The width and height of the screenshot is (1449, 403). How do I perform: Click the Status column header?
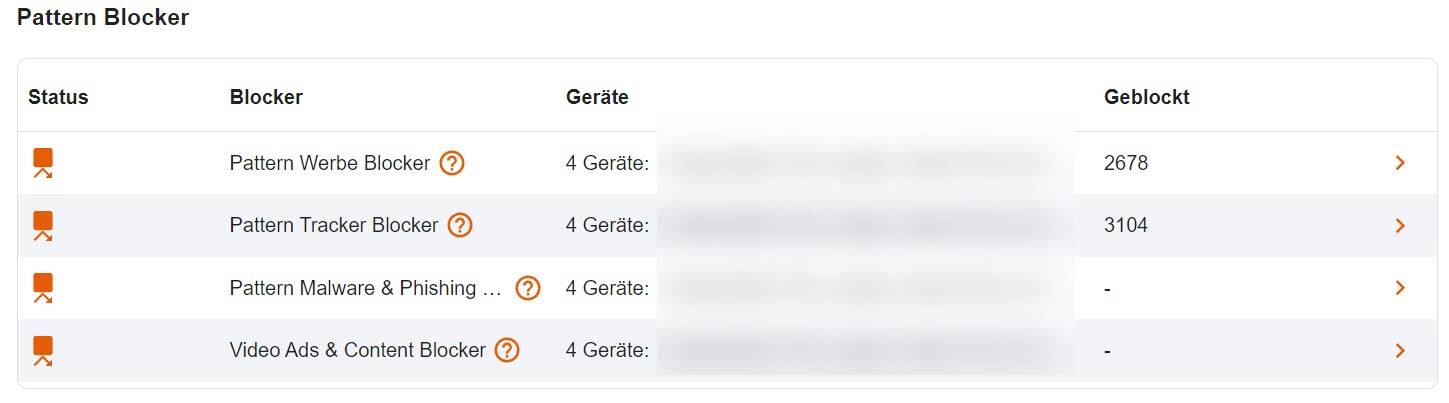[x=58, y=97]
